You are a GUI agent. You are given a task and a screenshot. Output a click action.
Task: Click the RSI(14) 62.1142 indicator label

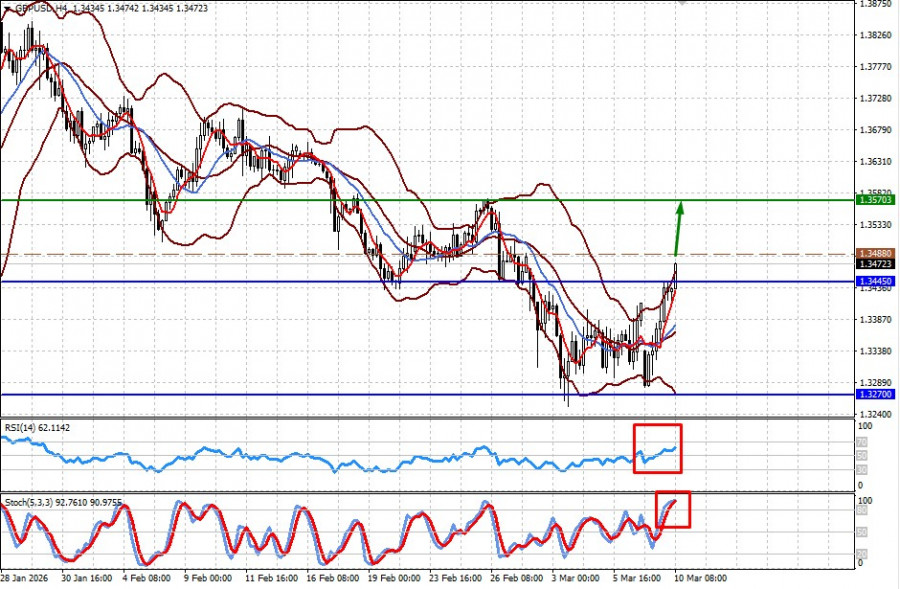[37, 428]
